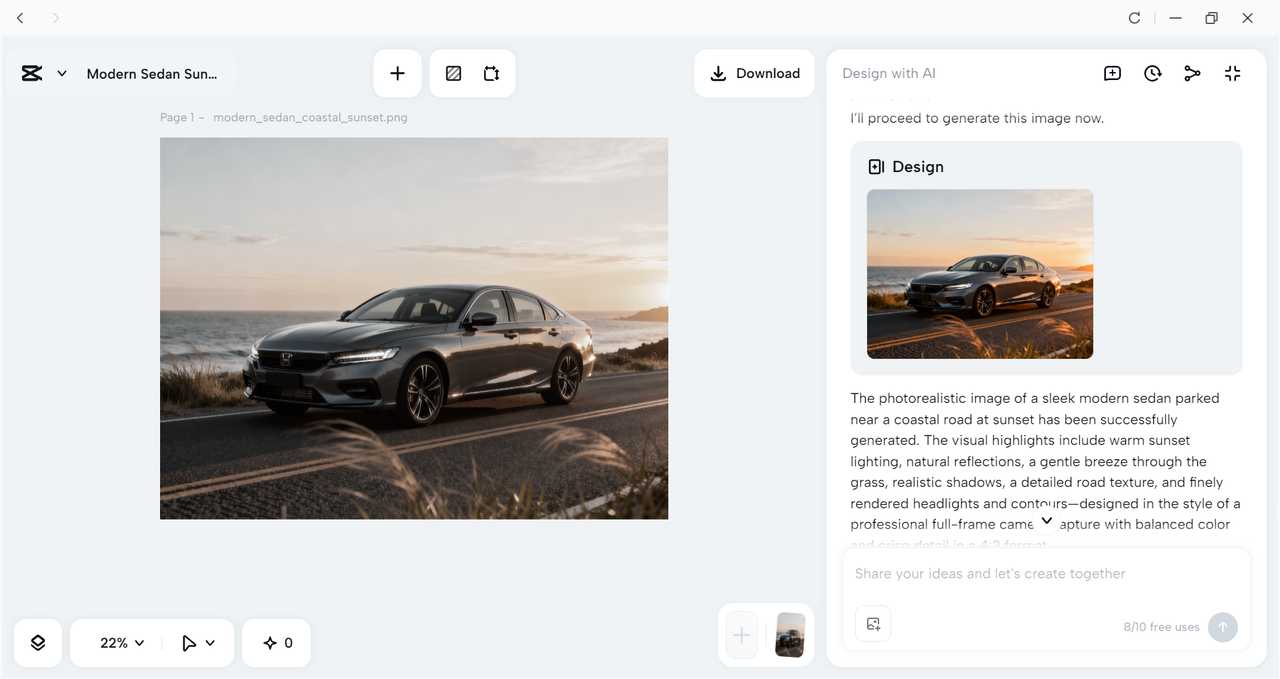This screenshot has height=679, width=1280.
Task: Click the modern_sedan_coastal_sunset.png page label
Action: (x=310, y=117)
